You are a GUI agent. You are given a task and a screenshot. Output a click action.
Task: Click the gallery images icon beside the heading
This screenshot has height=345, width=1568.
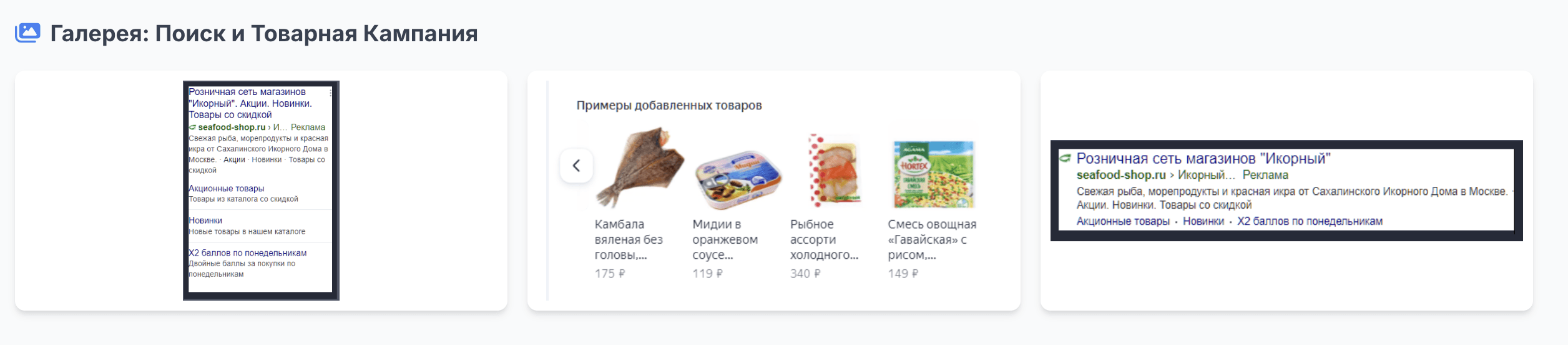27,32
